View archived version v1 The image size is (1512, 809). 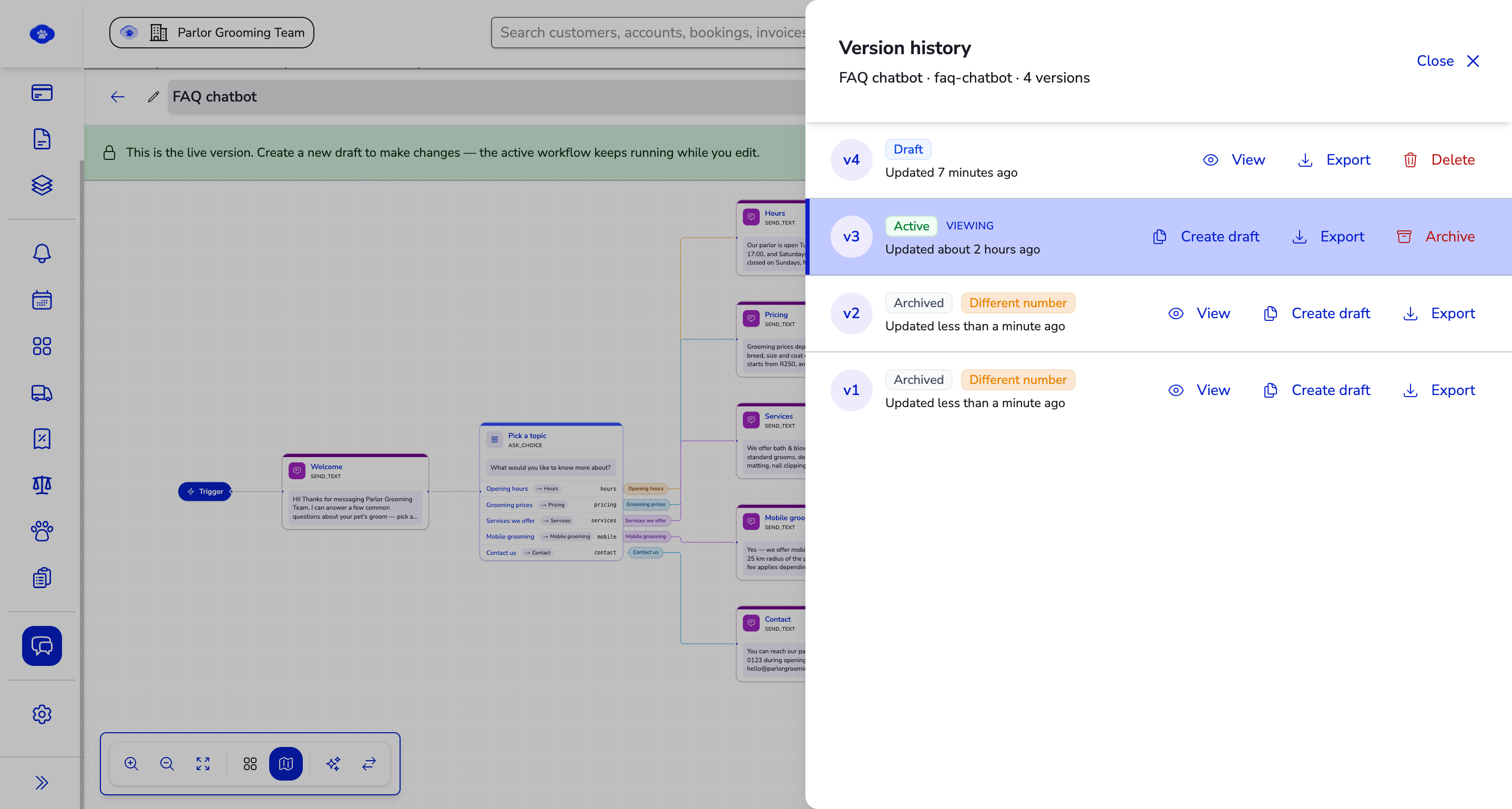pos(1199,390)
